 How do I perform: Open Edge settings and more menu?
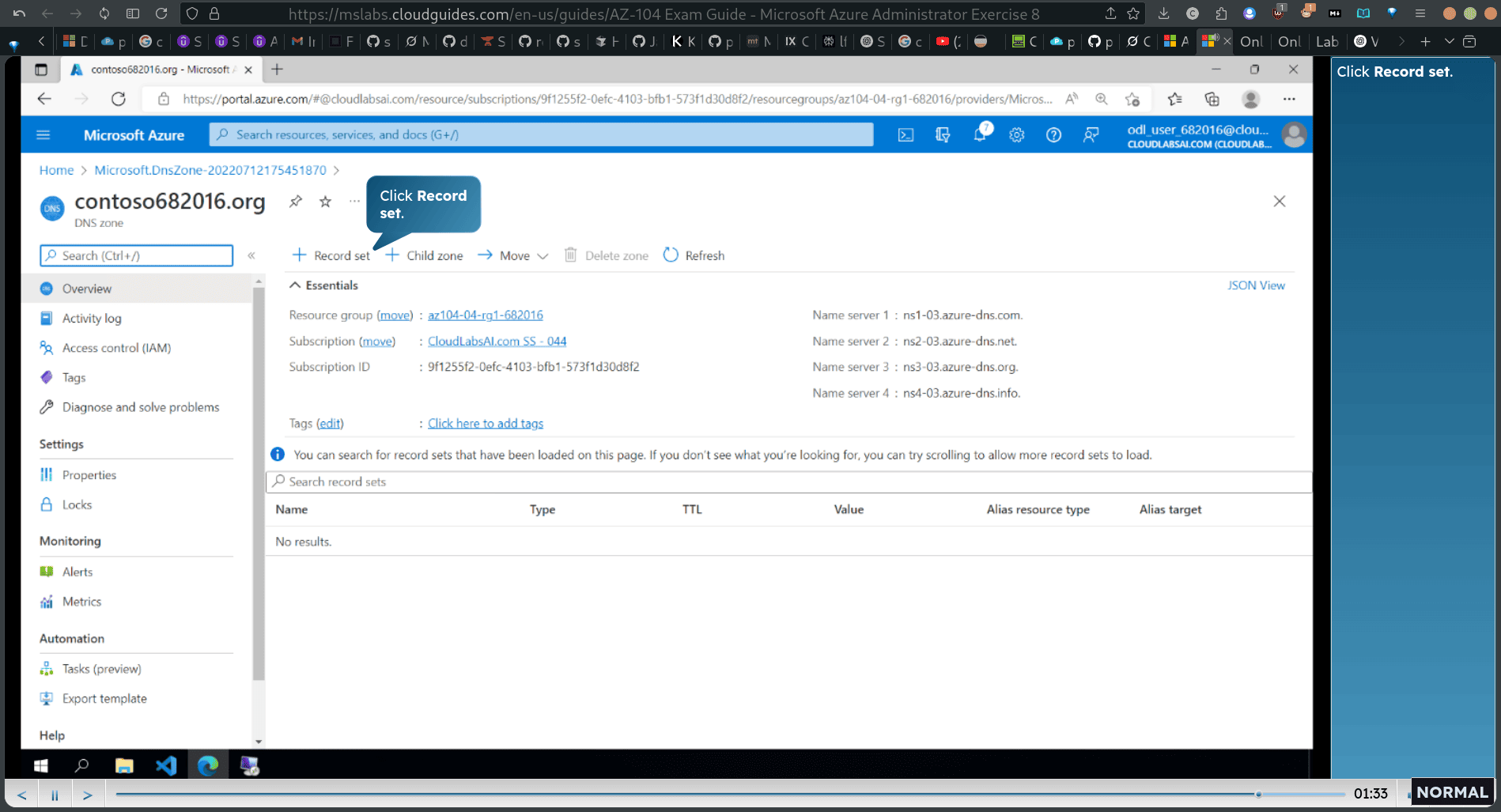1289,99
